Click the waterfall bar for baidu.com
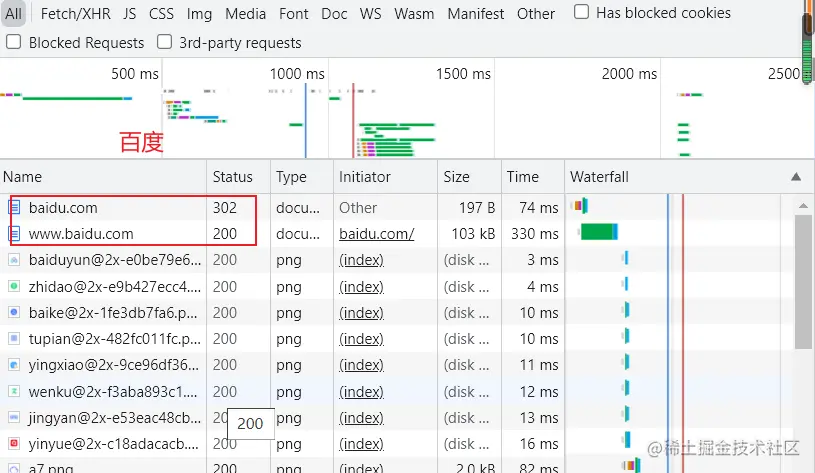Screen dimensions: 815x473 [581, 206]
